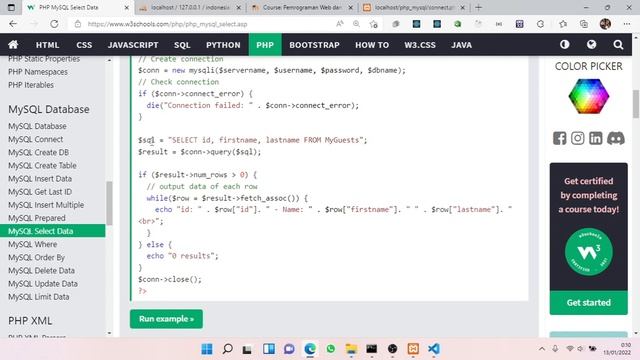Open browser extensions puzzle icon
The image size is (640, 360).
(540, 24)
